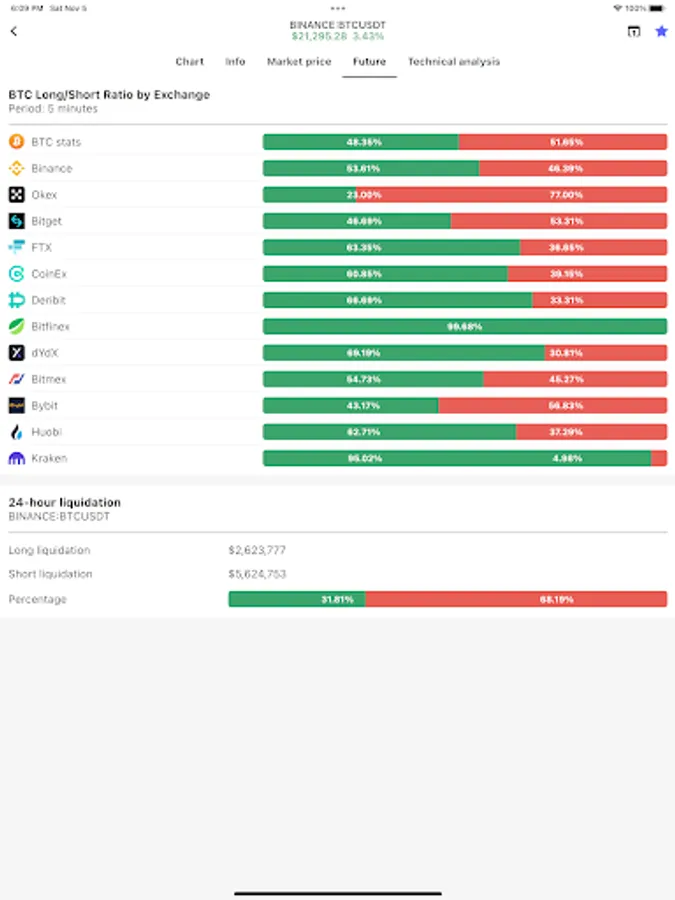This screenshot has width=675, height=900.
Task: Click the Binance exchange logo
Action: (16, 168)
